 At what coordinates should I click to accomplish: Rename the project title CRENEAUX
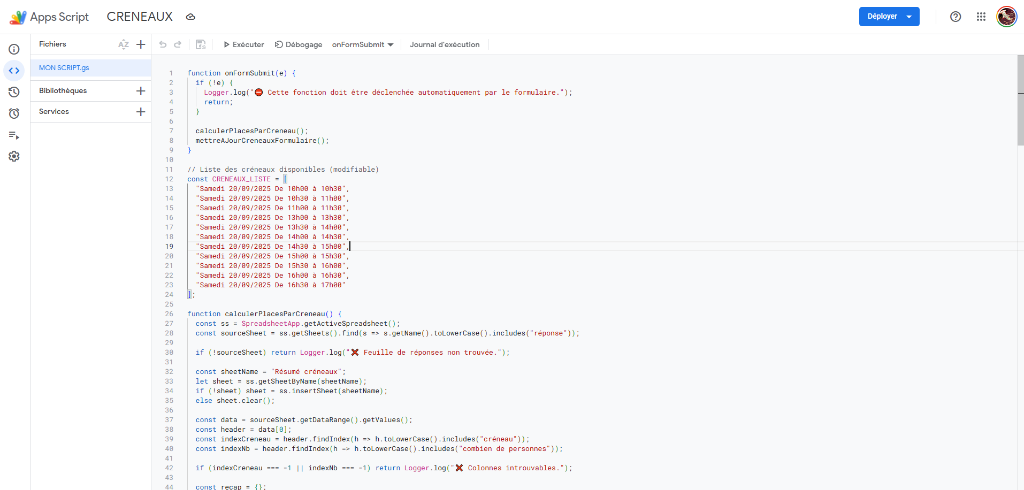[x=140, y=17]
